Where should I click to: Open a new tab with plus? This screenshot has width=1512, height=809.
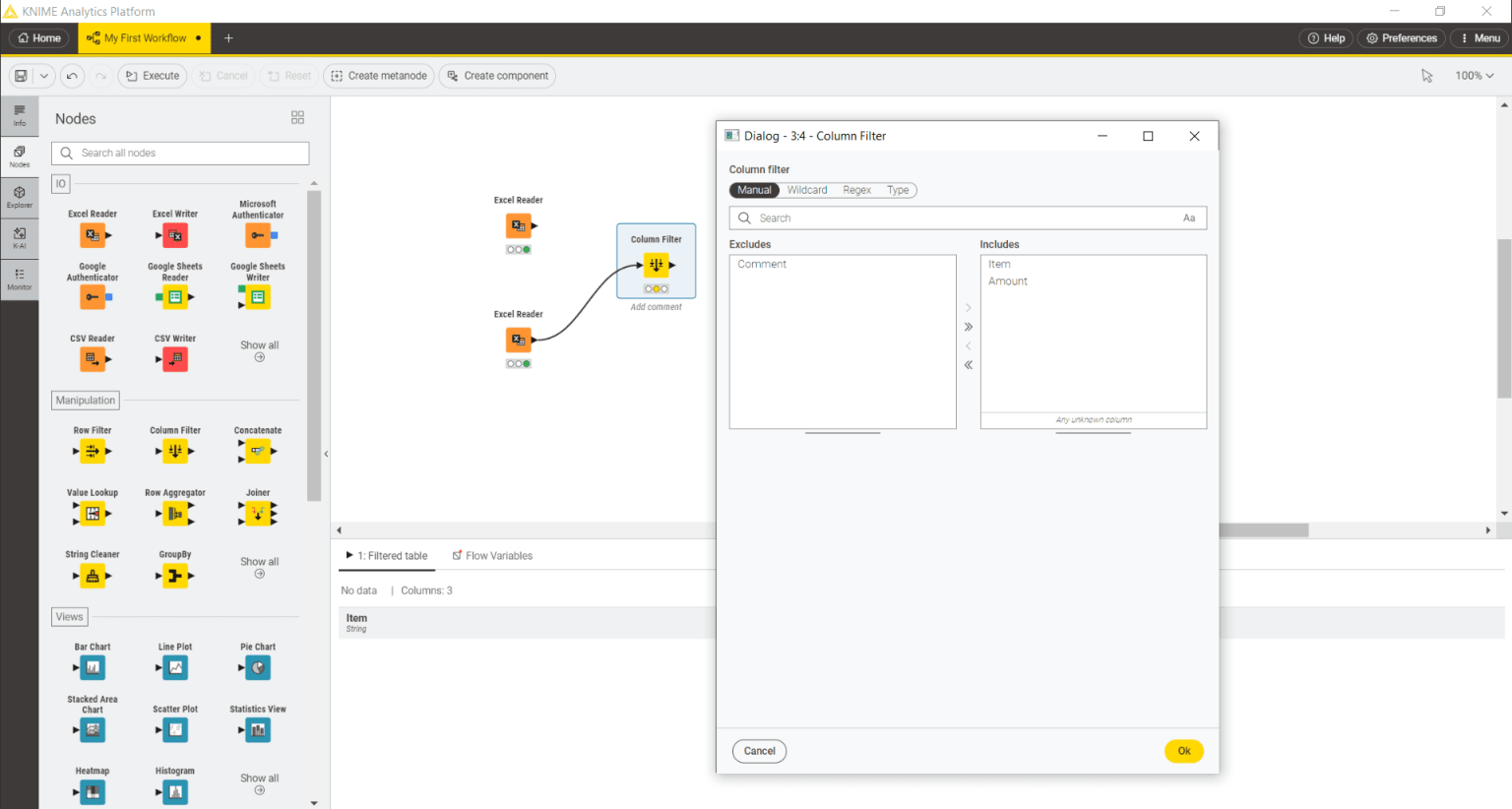[x=228, y=38]
